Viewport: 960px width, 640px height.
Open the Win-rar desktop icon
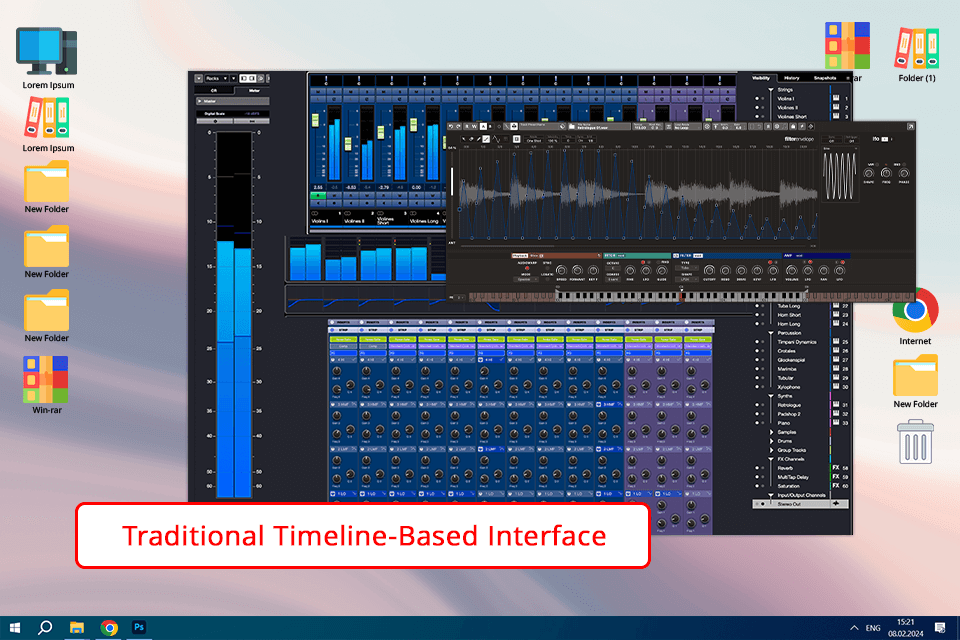click(x=46, y=379)
